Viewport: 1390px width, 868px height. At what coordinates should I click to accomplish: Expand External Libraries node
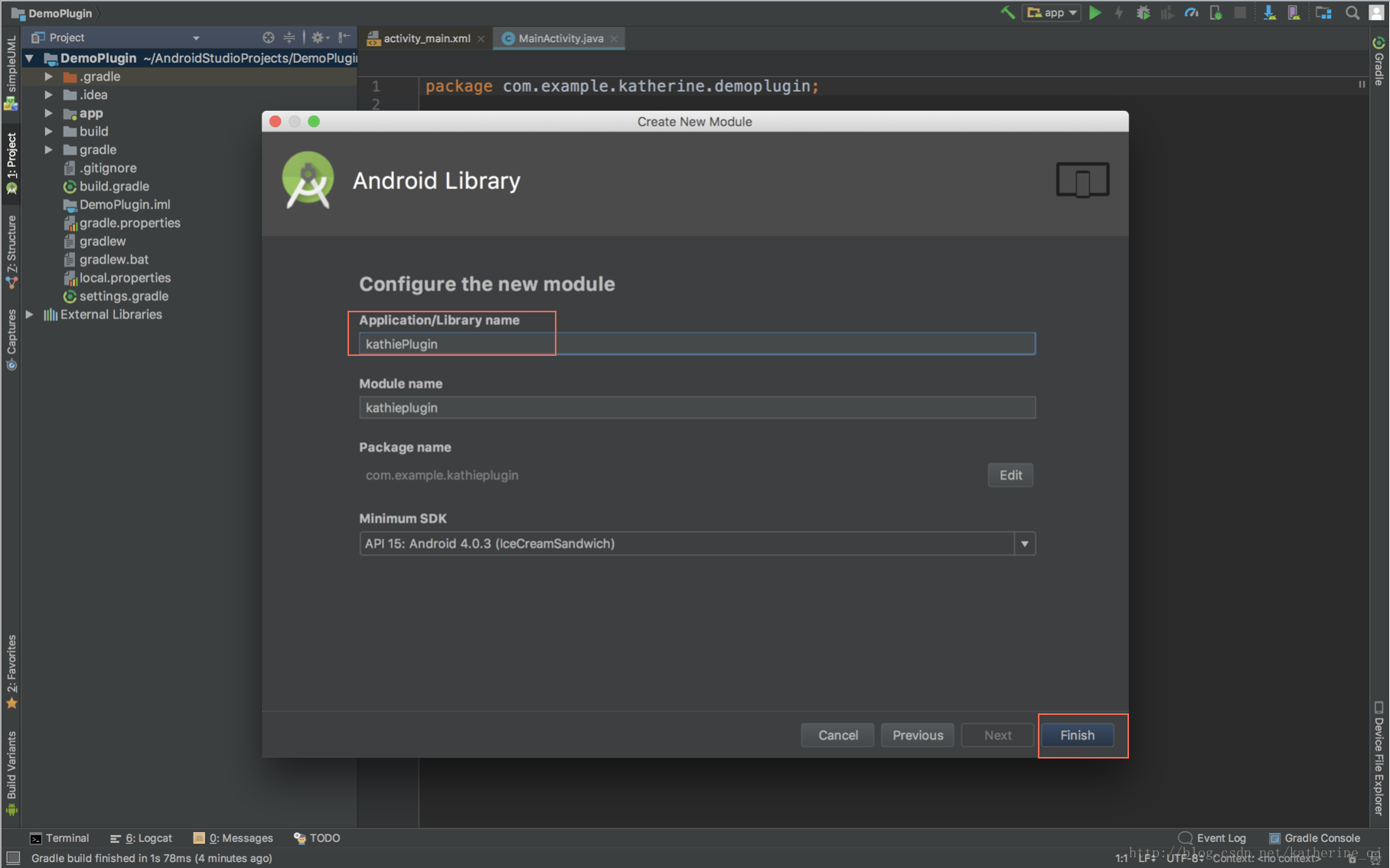pyautogui.click(x=29, y=315)
